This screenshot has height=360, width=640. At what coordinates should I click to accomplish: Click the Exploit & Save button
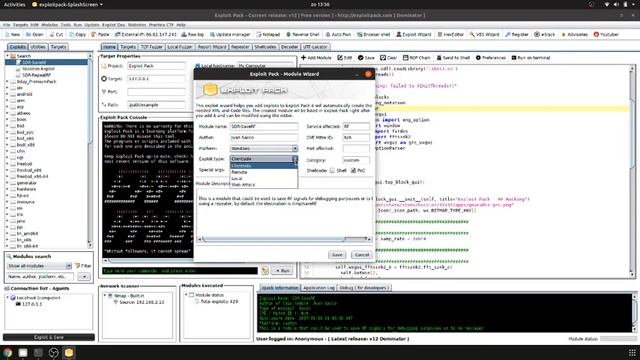click(x=49, y=338)
